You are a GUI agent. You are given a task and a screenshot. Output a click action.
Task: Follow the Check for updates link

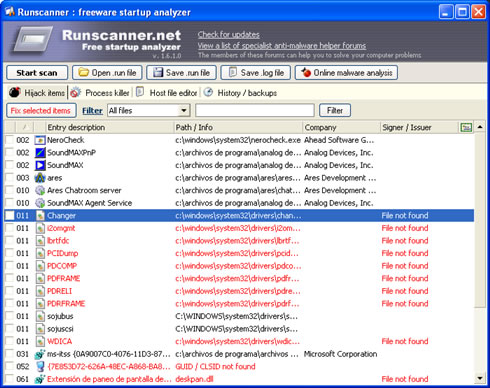coord(229,34)
